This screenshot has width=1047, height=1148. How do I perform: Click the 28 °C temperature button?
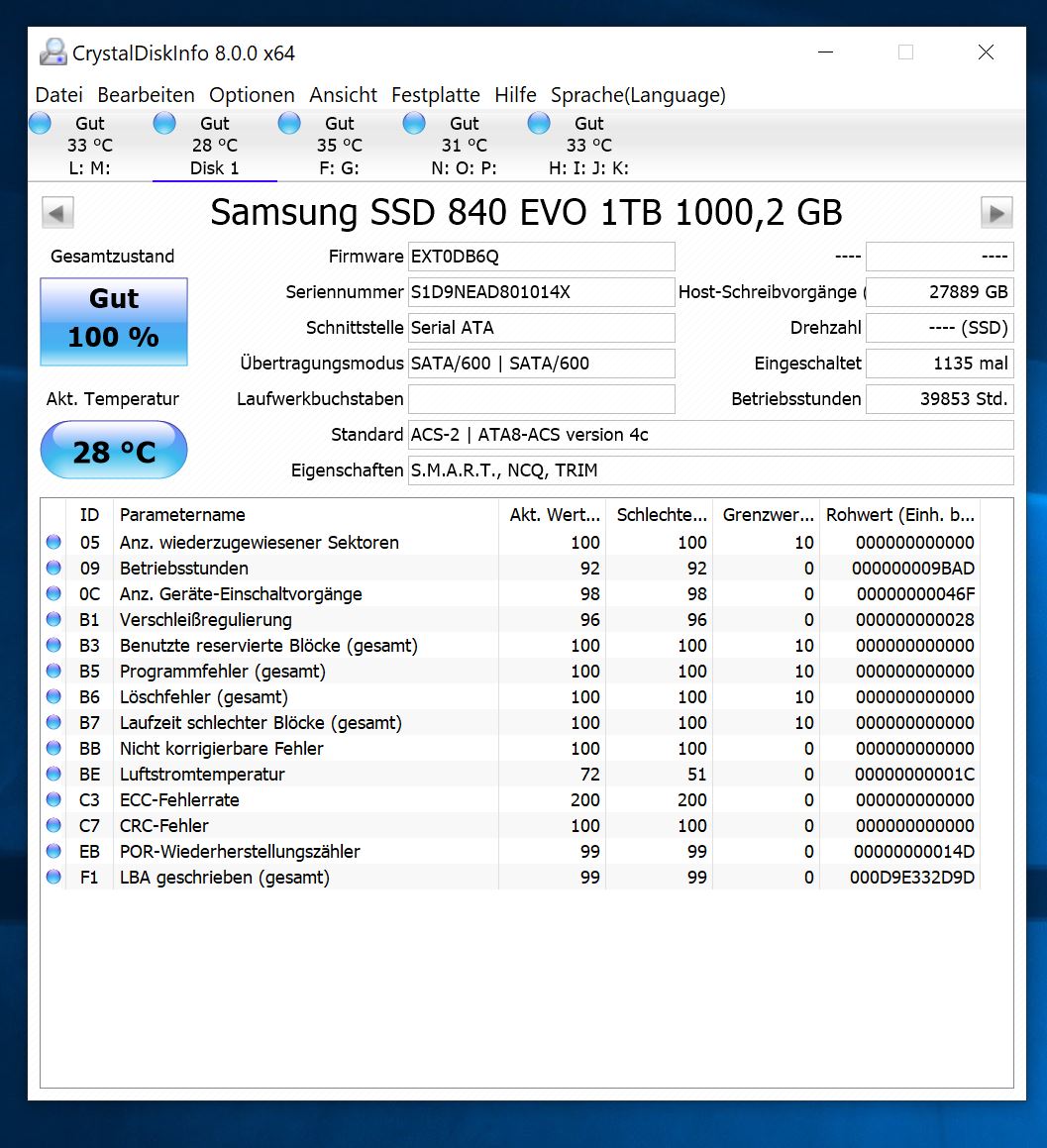click(x=114, y=451)
